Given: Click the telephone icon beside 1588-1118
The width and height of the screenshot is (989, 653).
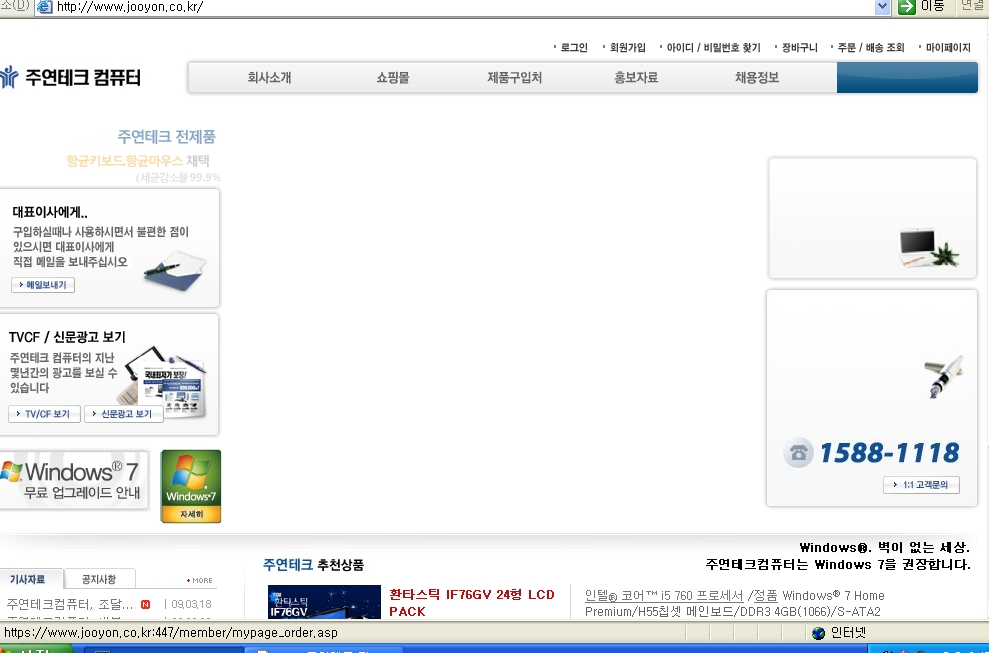Looking at the screenshot, I should click(799, 453).
